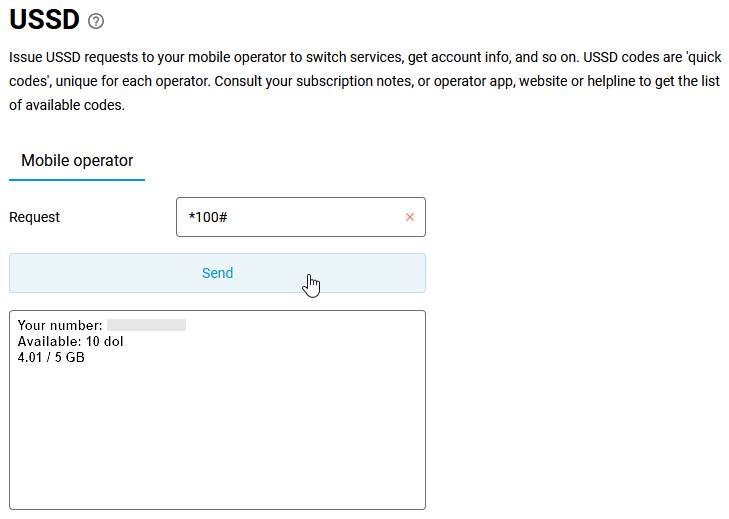Click the help question mark icon beside USSD
This screenshot has height=519, width=729.
(96, 21)
